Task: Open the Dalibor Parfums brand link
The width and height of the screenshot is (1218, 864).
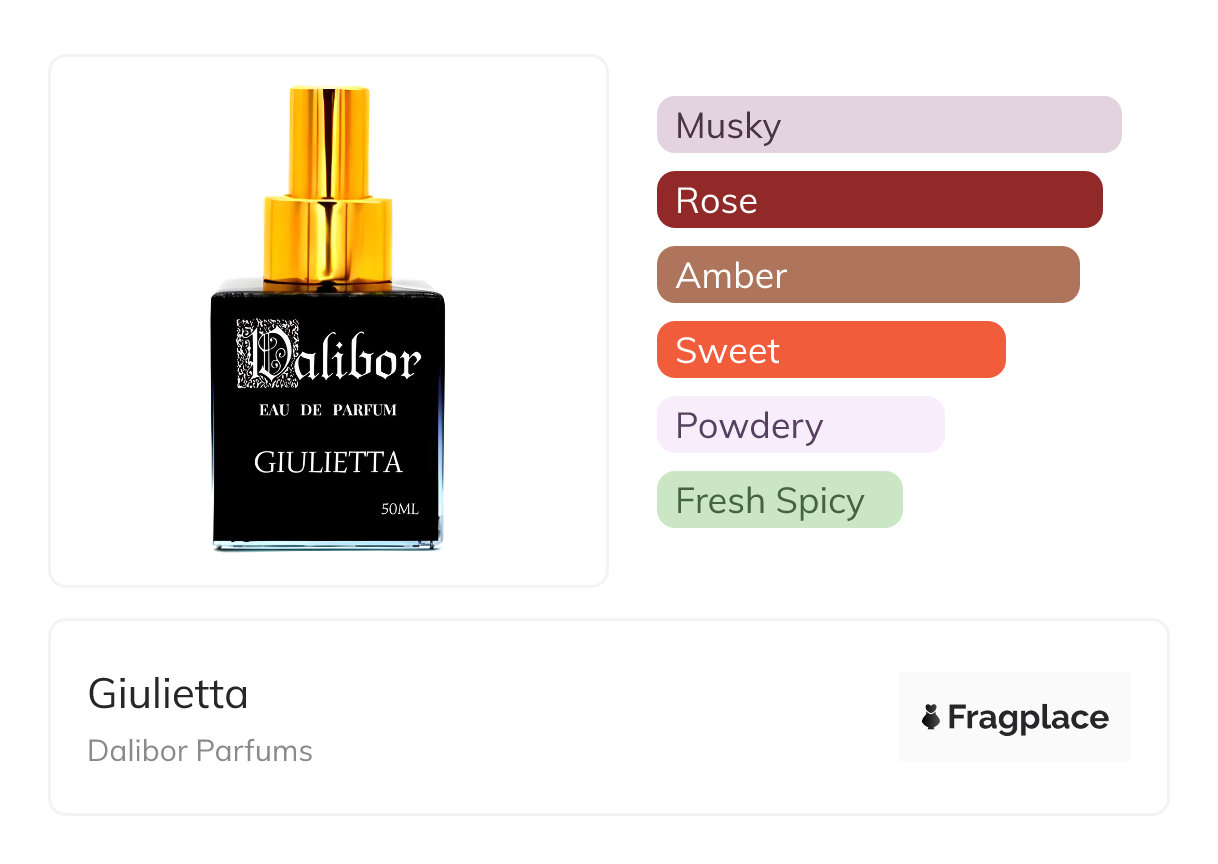Action: tap(200, 751)
